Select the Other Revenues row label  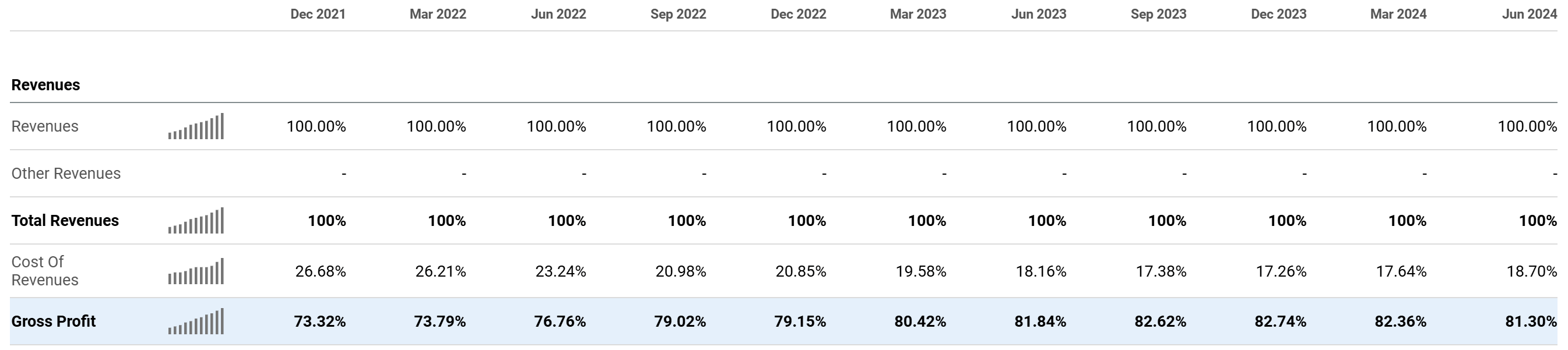point(66,174)
